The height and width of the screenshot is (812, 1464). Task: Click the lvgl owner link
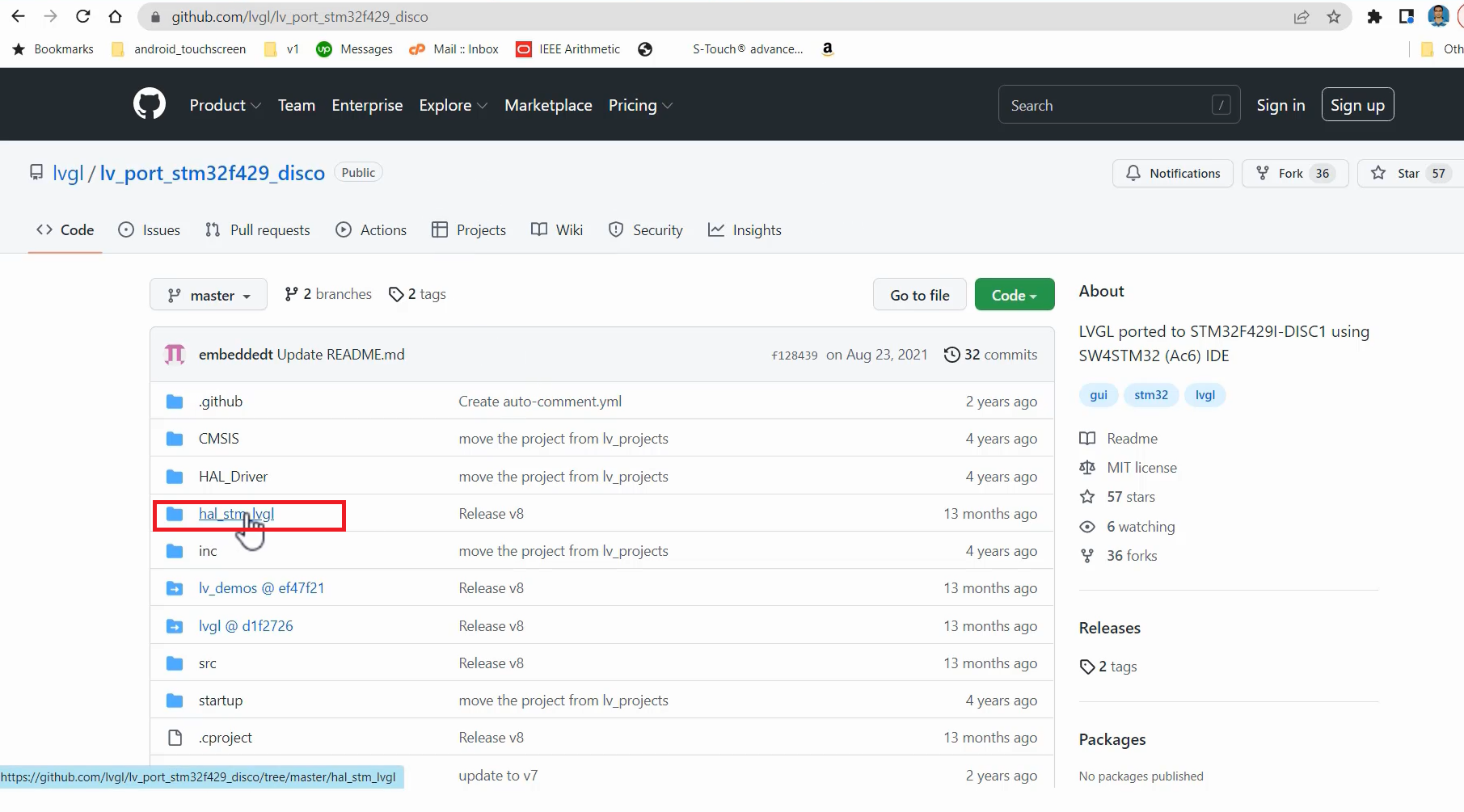(68, 173)
